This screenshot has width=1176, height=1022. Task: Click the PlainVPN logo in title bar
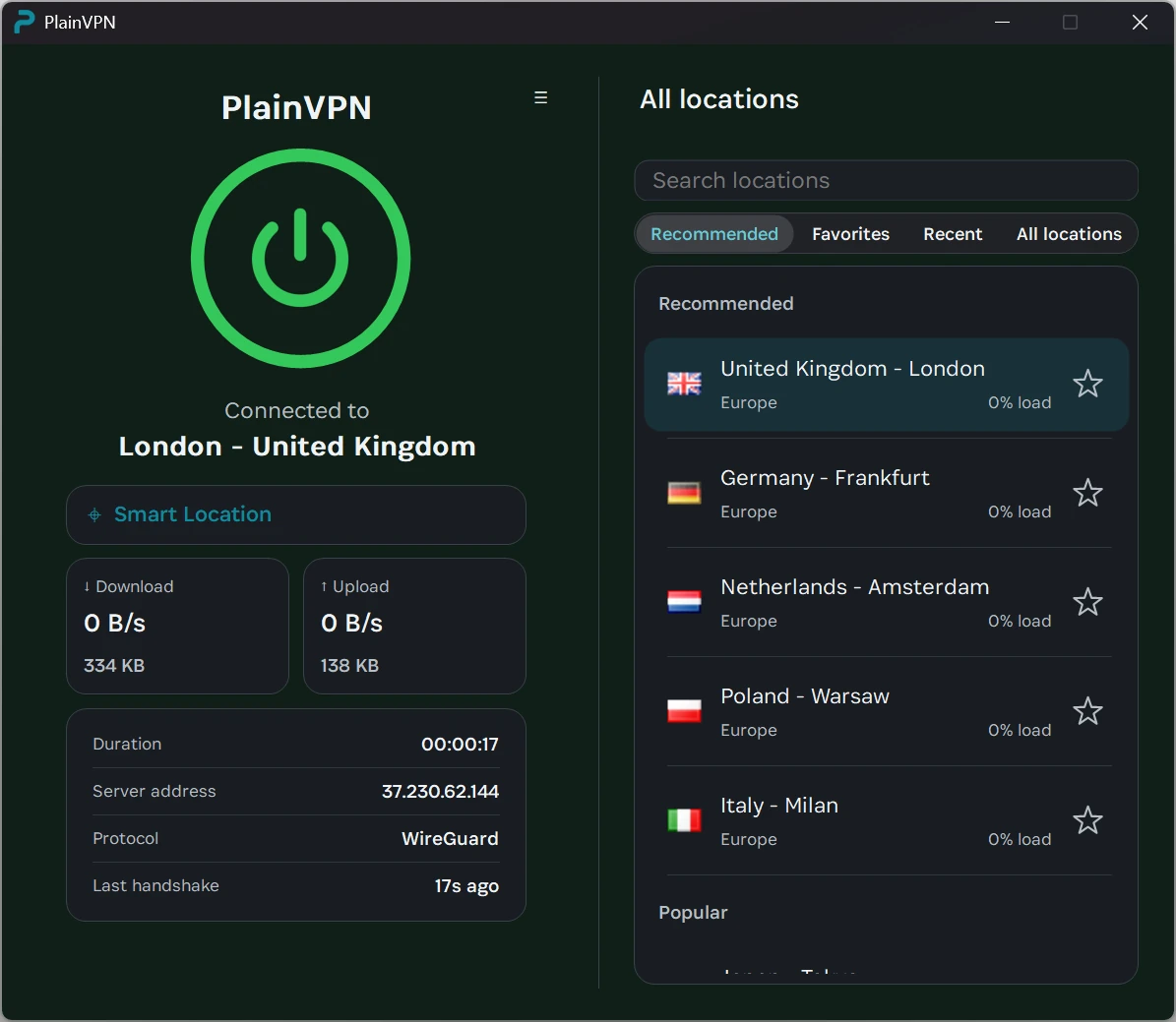click(25, 22)
